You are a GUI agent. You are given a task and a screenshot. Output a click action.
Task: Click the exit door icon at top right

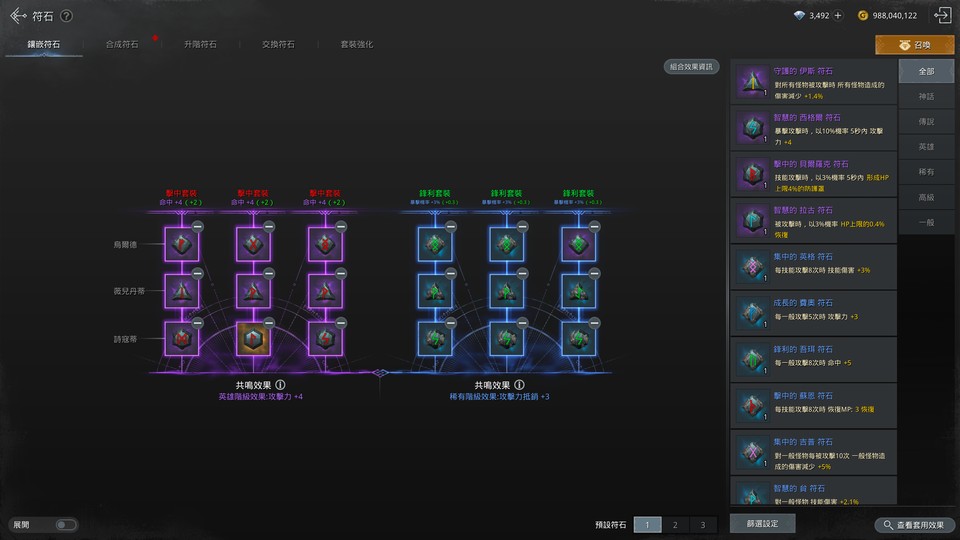click(x=941, y=15)
